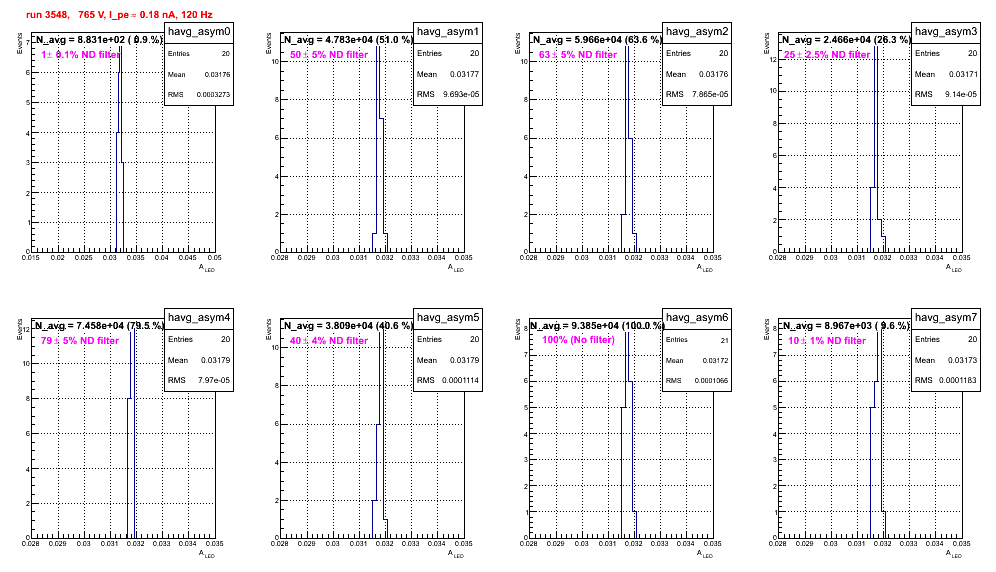Click the A_LED axis label under havg_asym0 plot
Screen dimensions: 996x572
click(207, 268)
